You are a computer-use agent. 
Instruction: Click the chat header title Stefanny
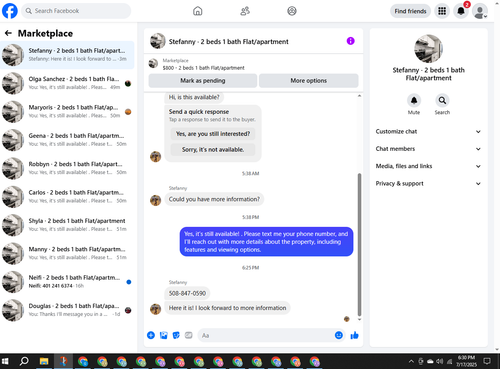click(228, 42)
